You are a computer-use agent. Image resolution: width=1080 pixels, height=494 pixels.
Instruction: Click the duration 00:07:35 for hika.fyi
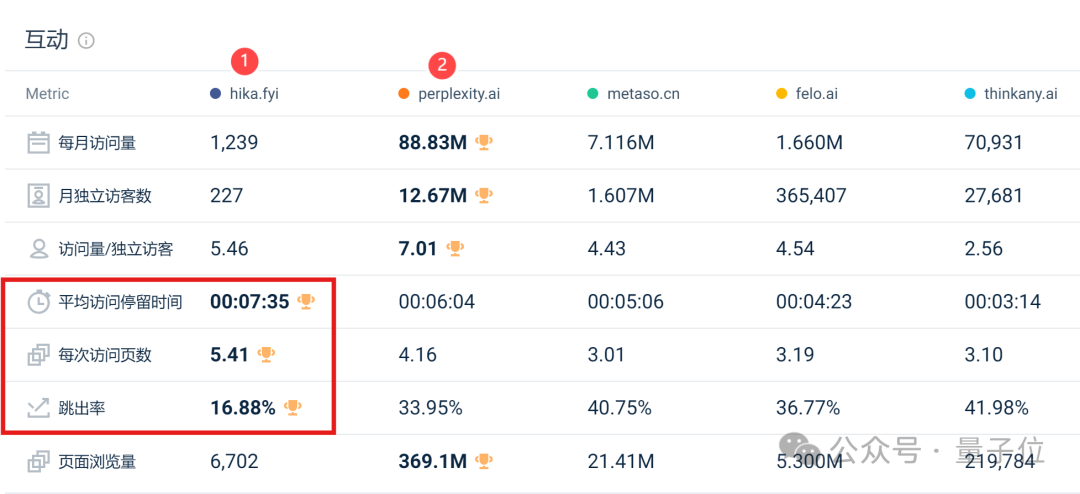tap(249, 302)
